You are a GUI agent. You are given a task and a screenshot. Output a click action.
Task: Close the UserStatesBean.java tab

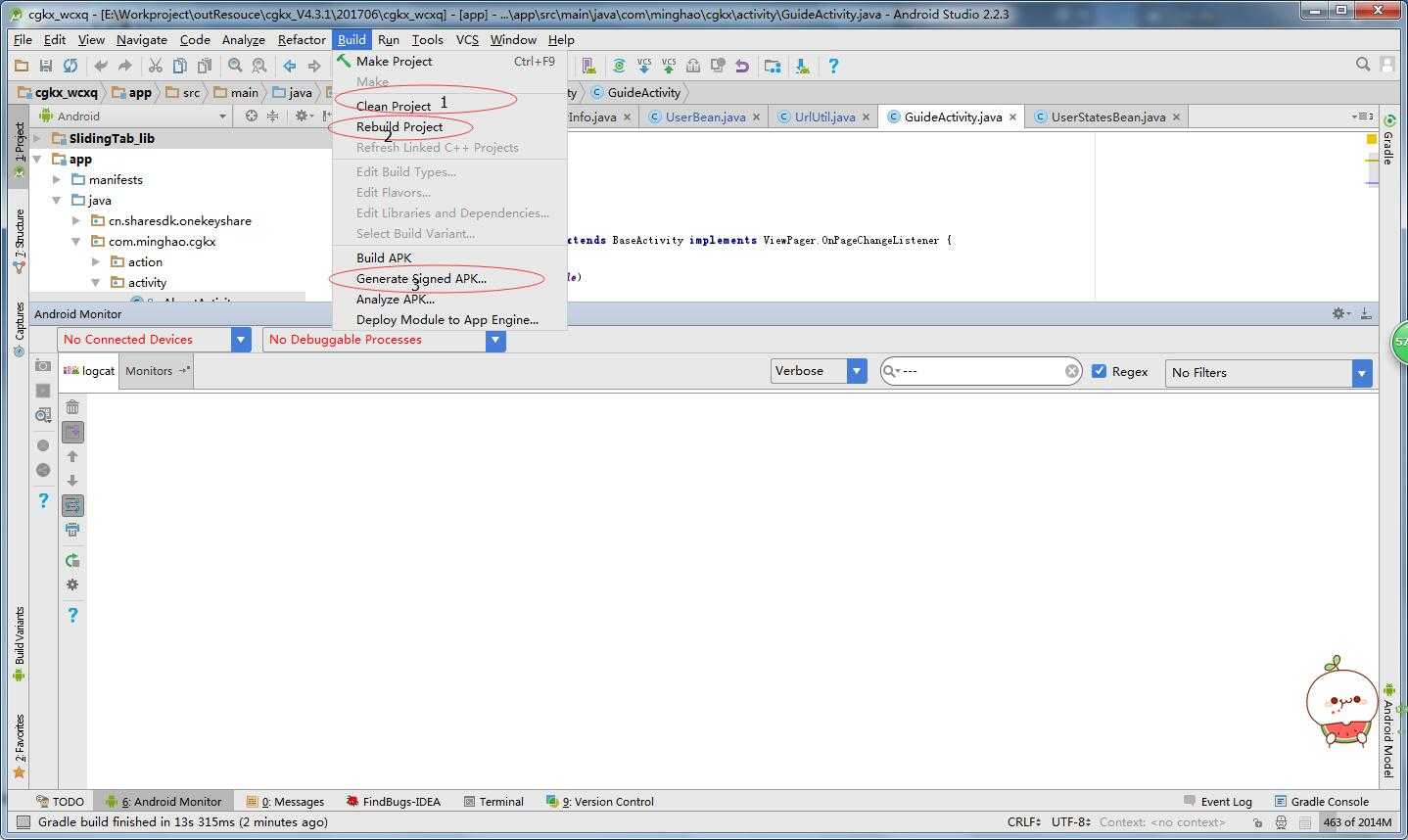click(1176, 117)
